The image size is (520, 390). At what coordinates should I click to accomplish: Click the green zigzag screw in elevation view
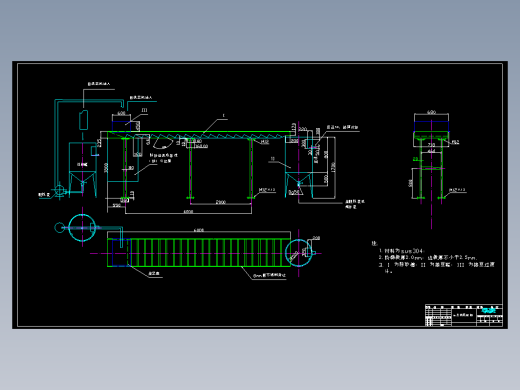(199, 136)
